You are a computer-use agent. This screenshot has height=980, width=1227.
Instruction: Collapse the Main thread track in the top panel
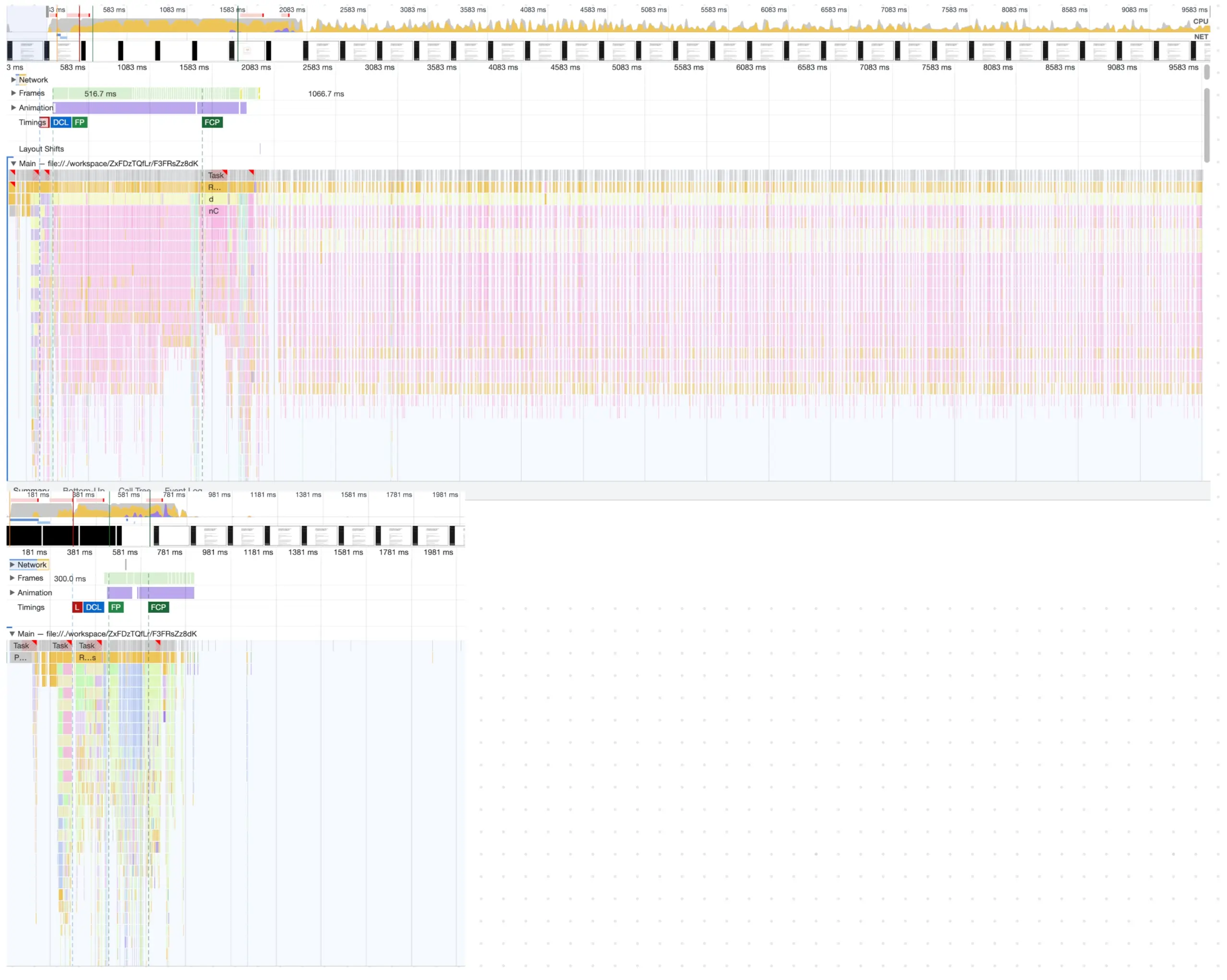(13, 163)
